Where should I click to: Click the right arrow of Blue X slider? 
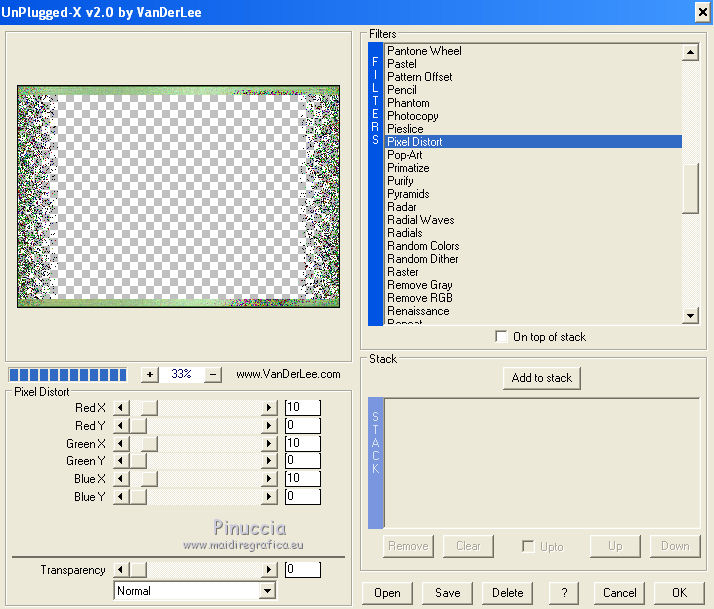click(x=269, y=478)
